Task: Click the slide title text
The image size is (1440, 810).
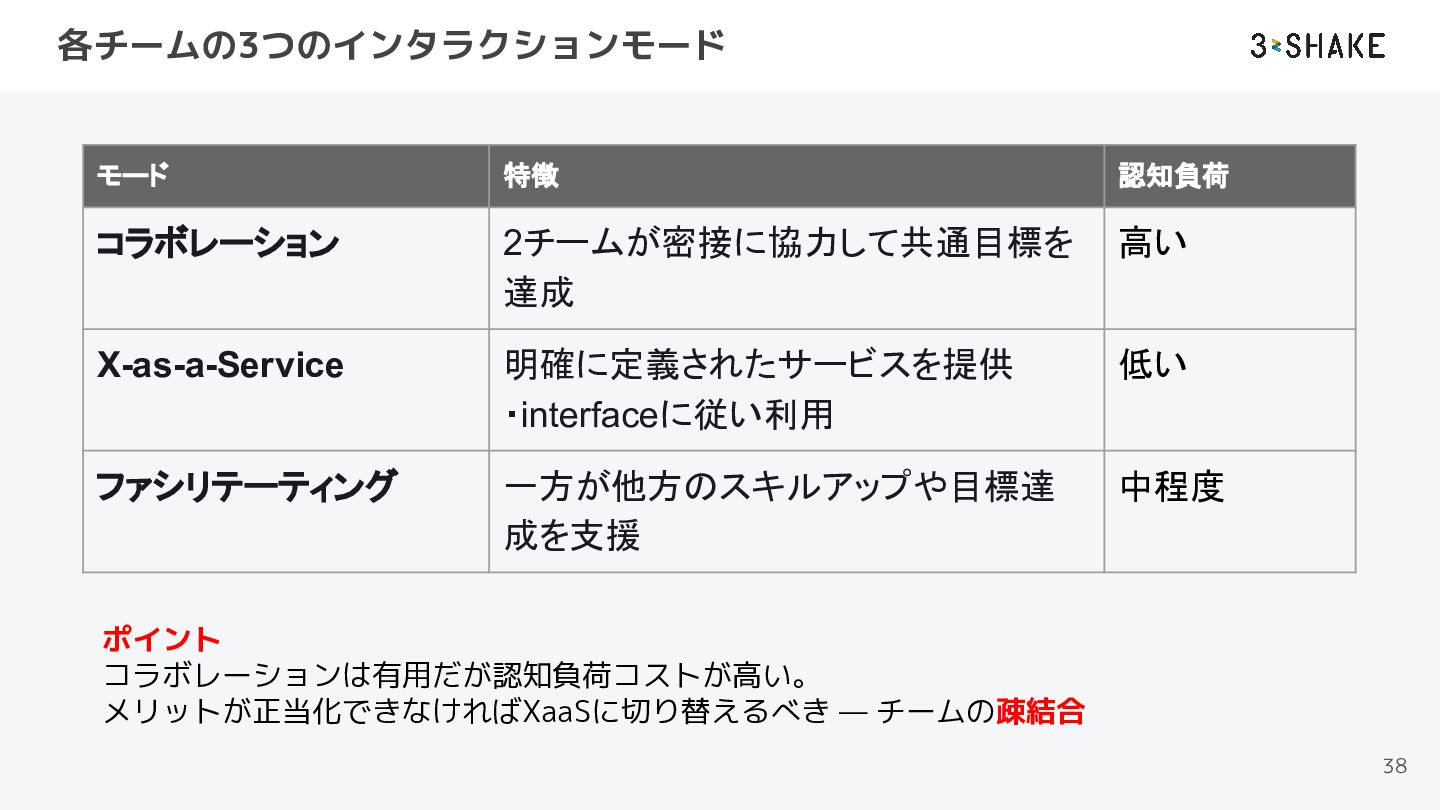Action: [x=390, y=46]
